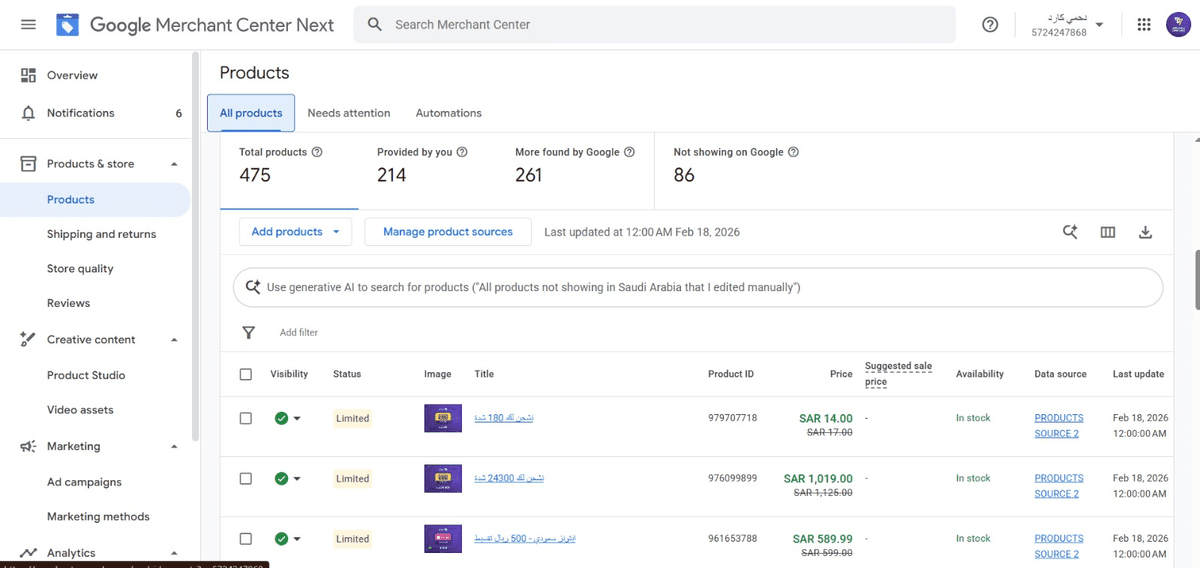Open the account profile avatar
Image resolution: width=1200 pixels, height=568 pixels.
tap(1177, 25)
